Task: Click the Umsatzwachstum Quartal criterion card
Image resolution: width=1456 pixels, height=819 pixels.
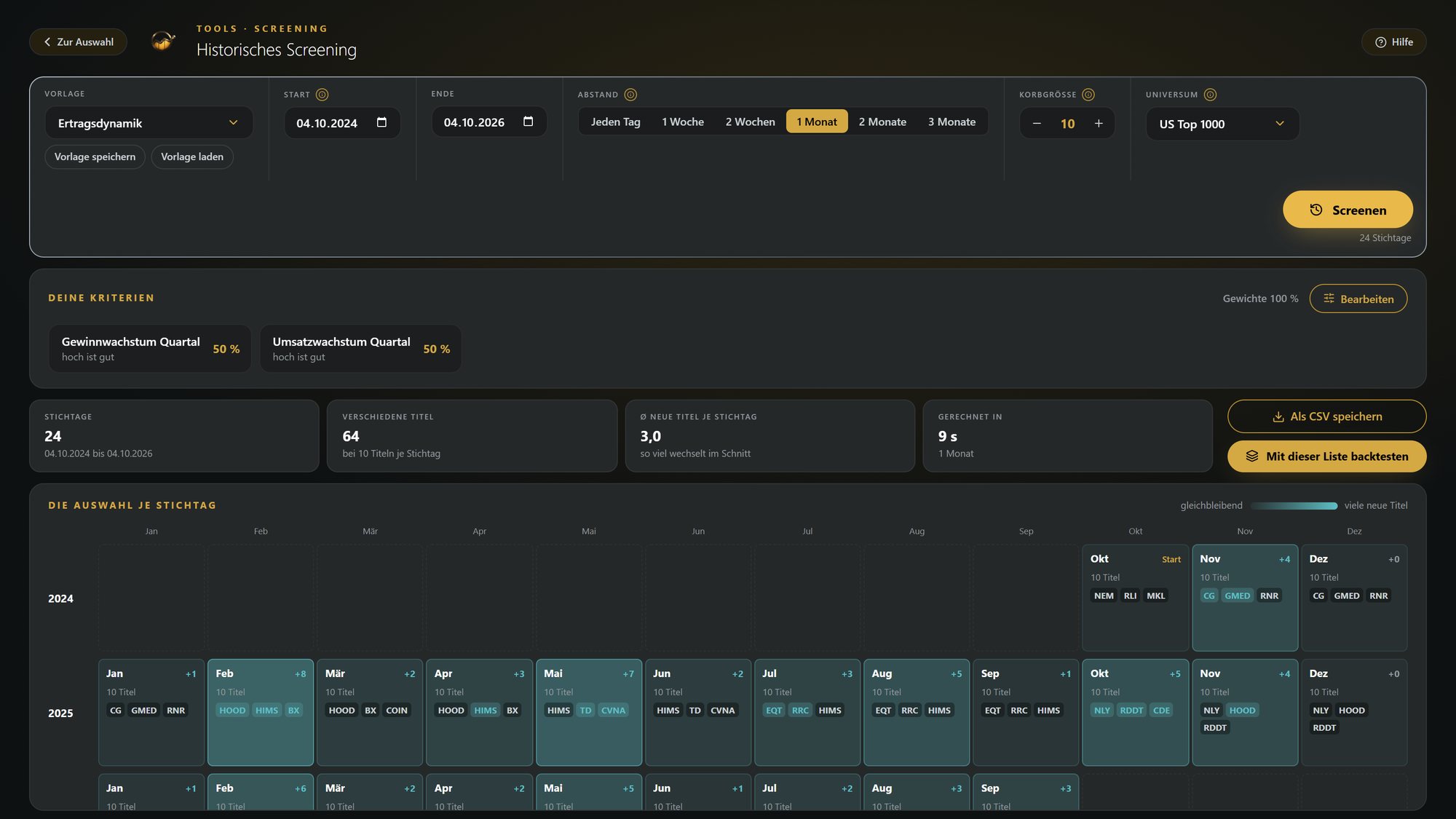Action: pyautogui.click(x=360, y=349)
